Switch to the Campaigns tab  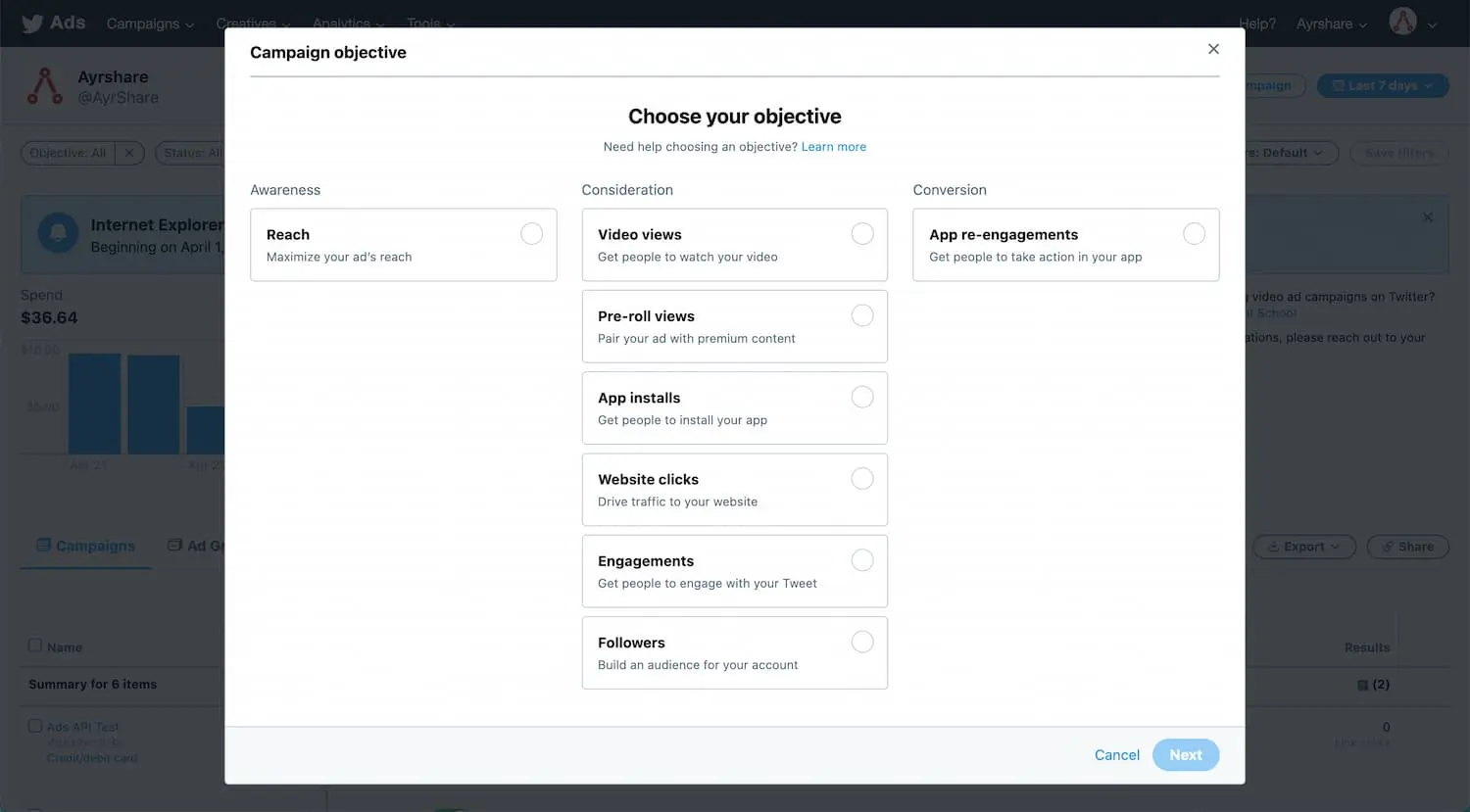tap(86, 546)
